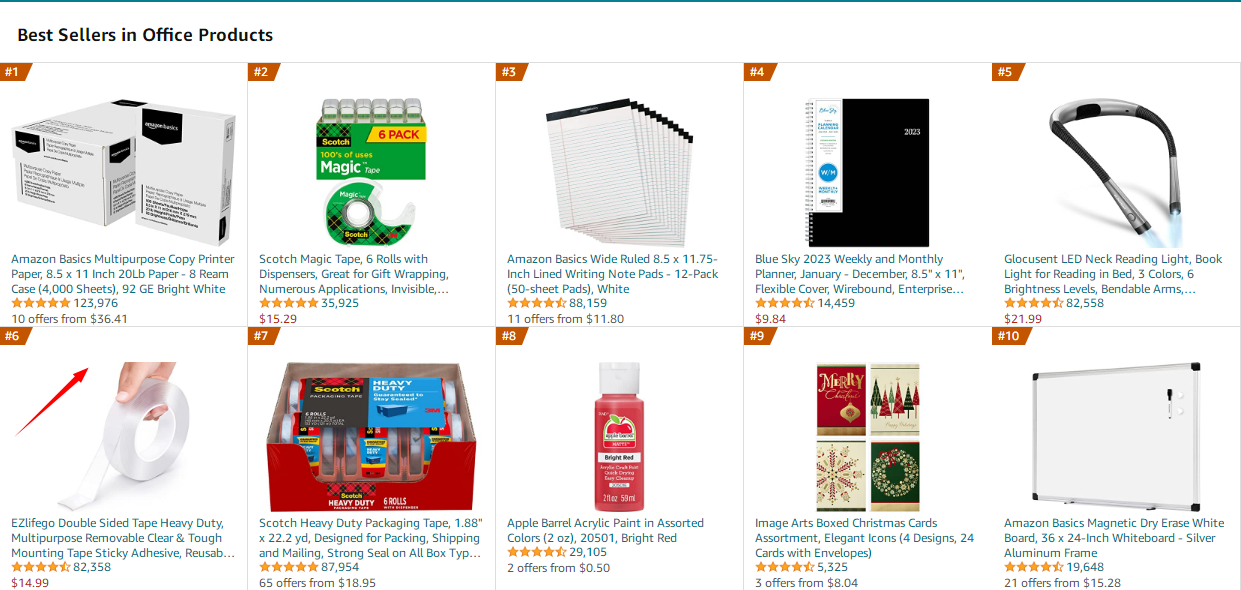
Task: Click the star rating of Image Arts cards
Action: click(784, 567)
